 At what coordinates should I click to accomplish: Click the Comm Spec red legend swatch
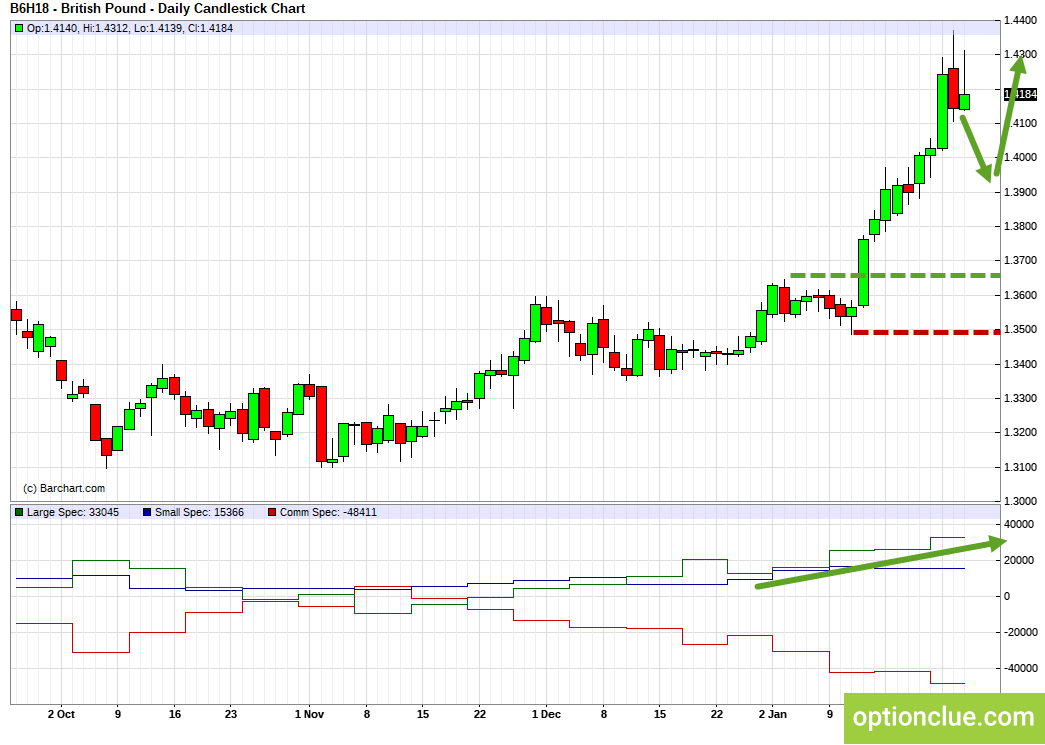tap(271, 512)
